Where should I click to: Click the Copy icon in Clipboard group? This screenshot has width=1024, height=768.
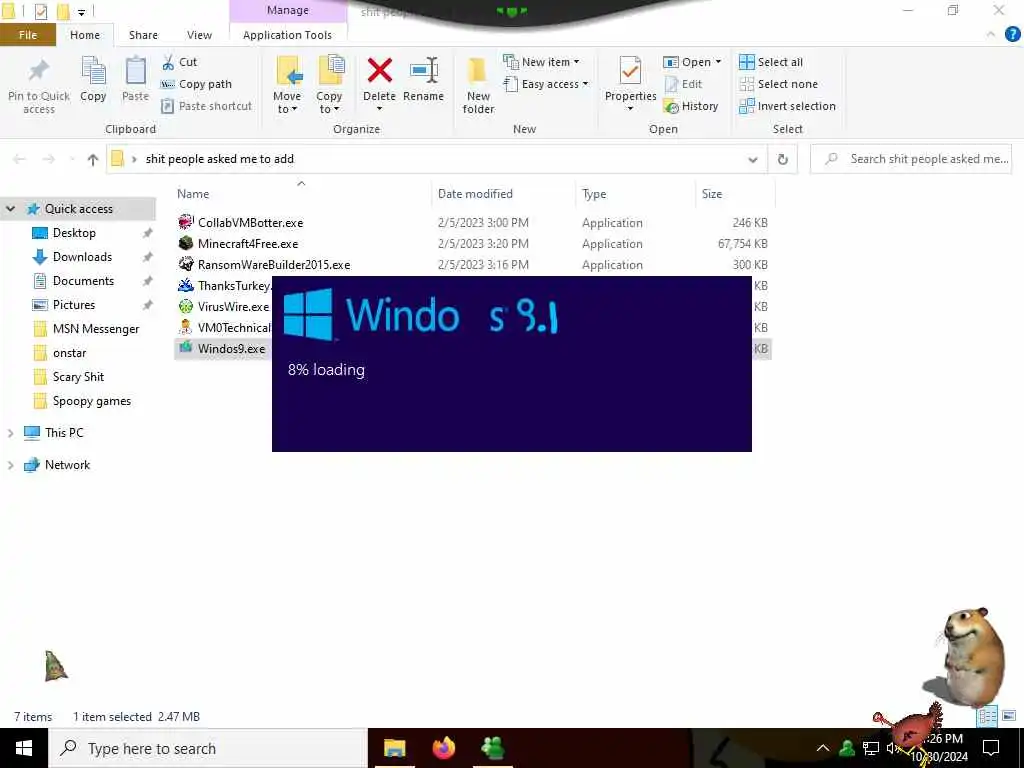point(93,71)
